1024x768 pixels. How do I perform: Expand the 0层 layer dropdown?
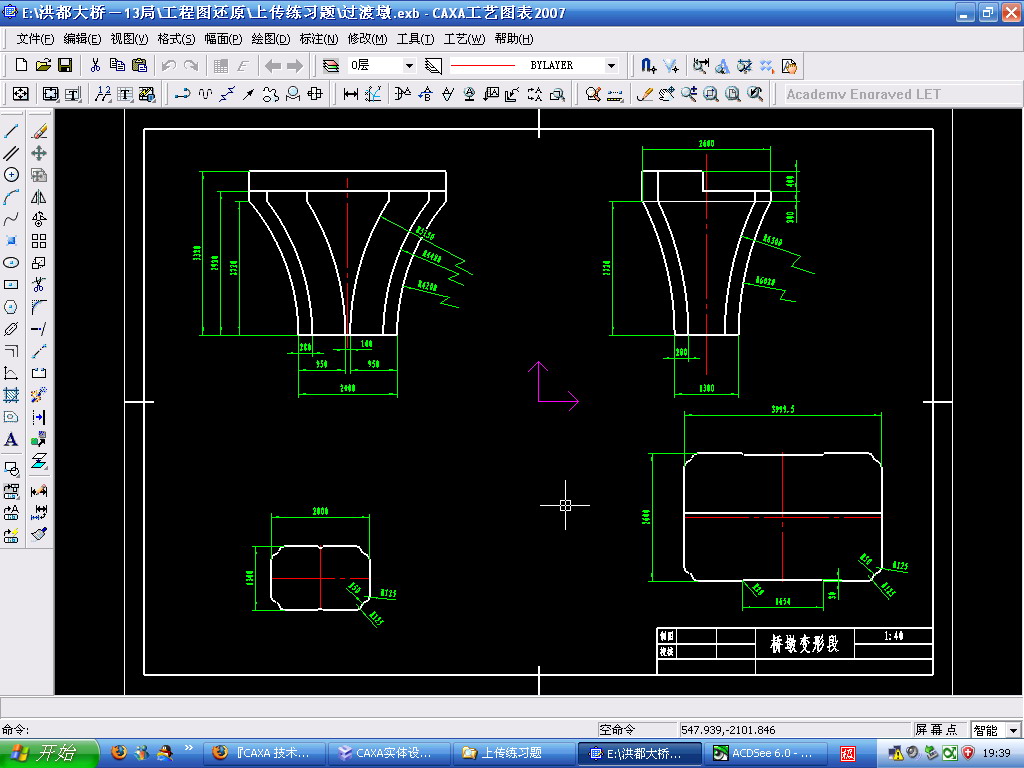[x=409, y=65]
